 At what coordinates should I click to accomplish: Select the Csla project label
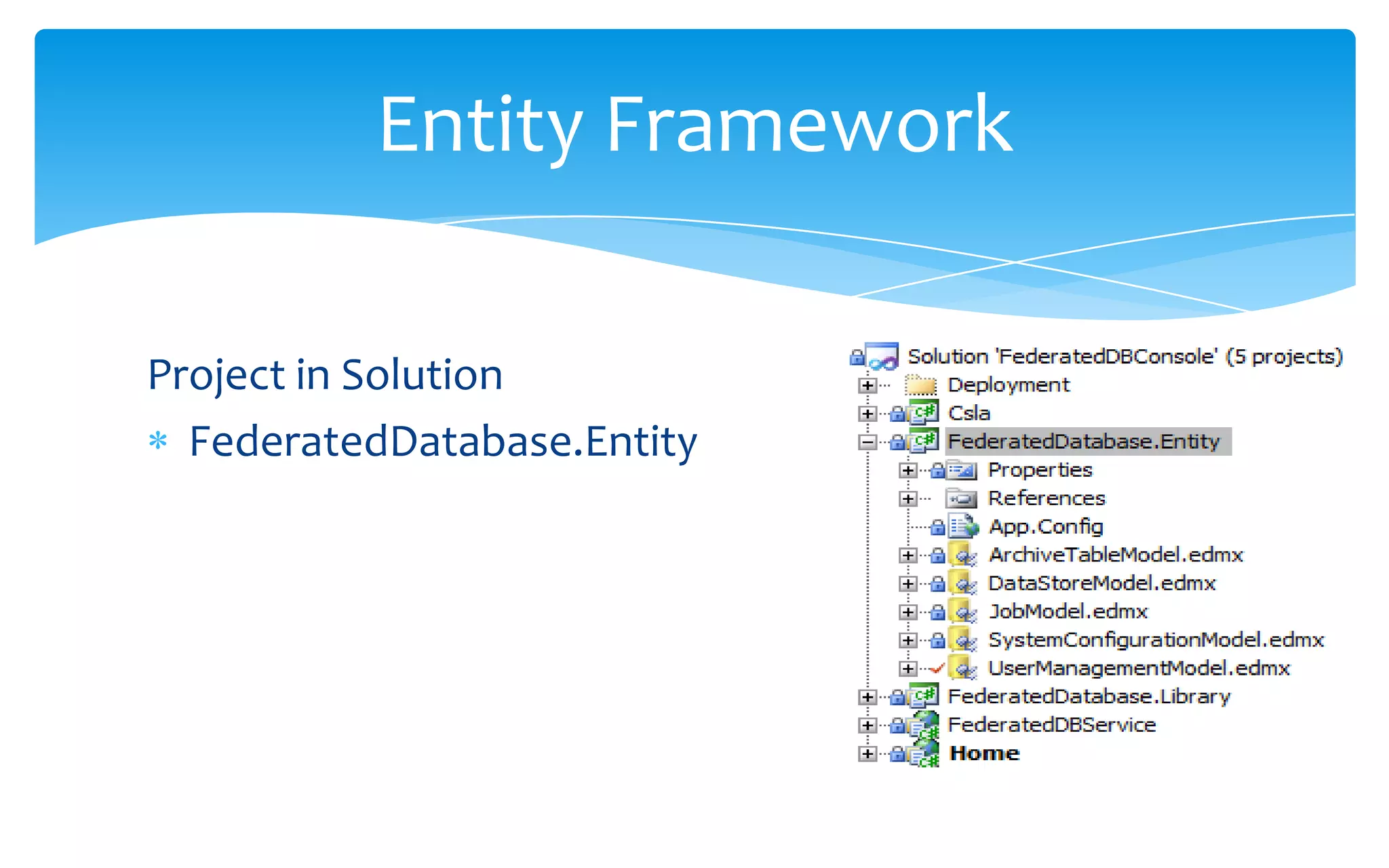pos(969,413)
